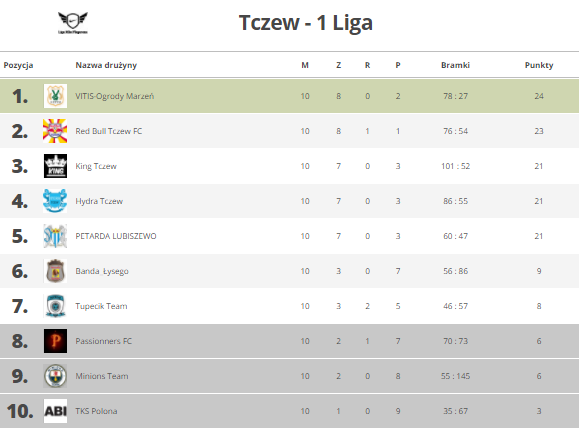Click the Minions Team round badge
The width and height of the screenshot is (579, 428).
click(55, 376)
